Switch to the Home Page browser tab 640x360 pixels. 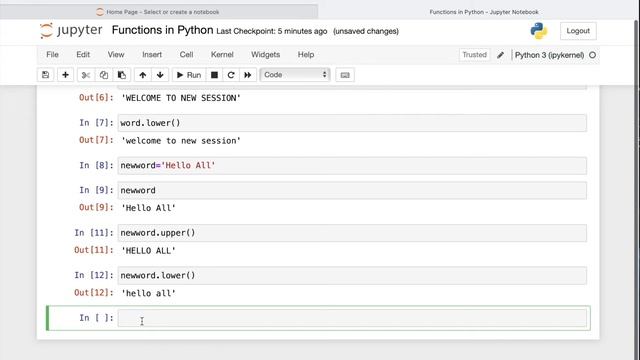tap(159, 12)
